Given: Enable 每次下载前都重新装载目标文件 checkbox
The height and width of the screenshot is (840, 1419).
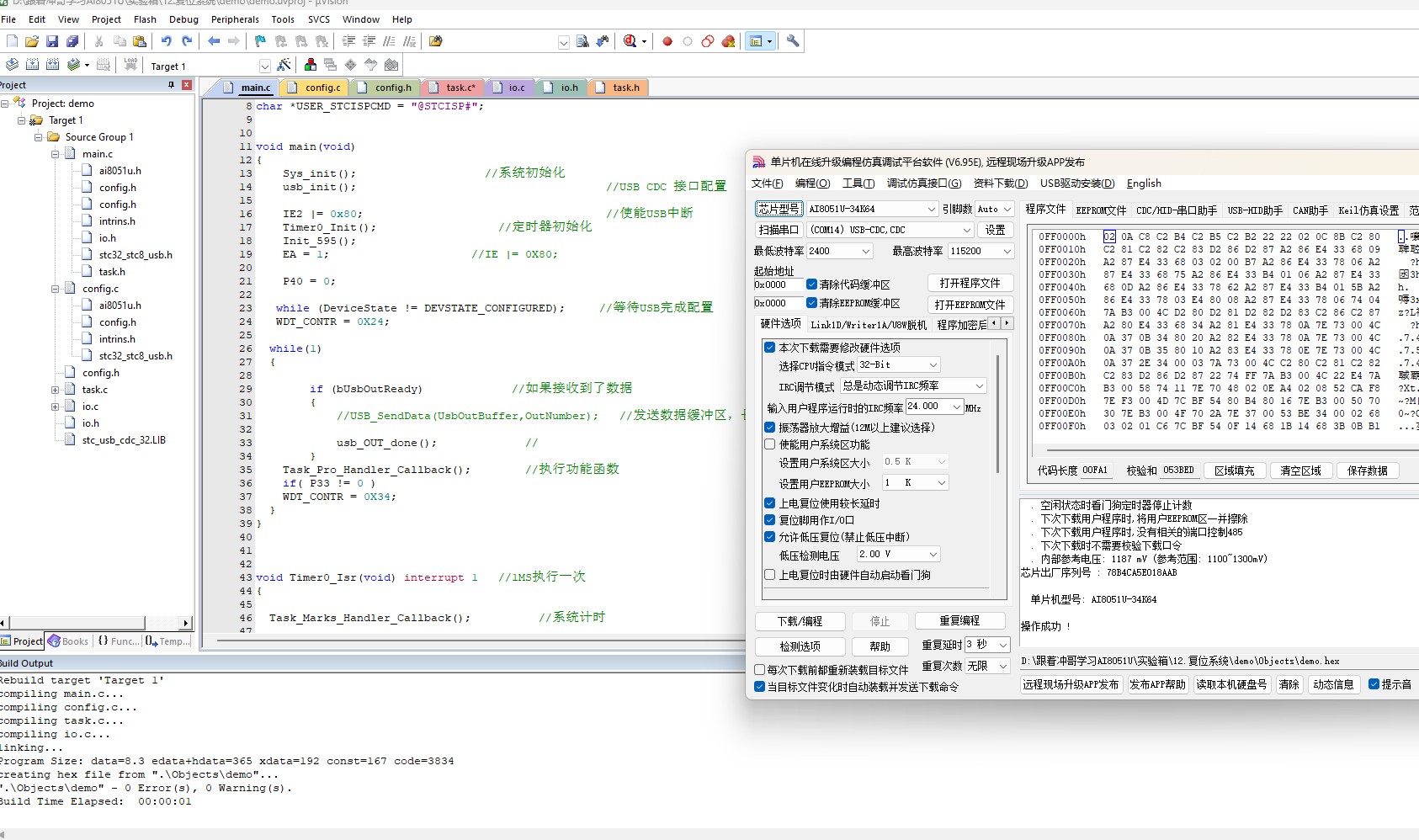Looking at the screenshot, I should [x=760, y=670].
